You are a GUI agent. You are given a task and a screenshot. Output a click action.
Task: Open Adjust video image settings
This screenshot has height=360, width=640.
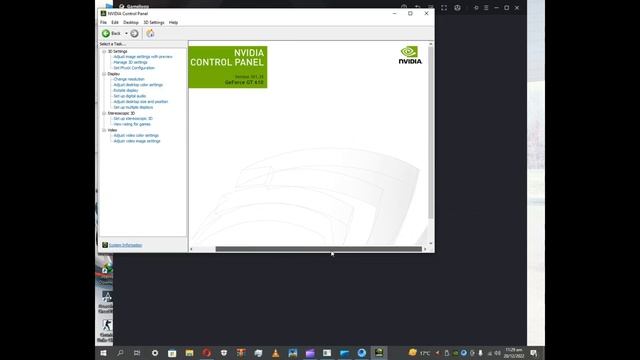point(137,141)
